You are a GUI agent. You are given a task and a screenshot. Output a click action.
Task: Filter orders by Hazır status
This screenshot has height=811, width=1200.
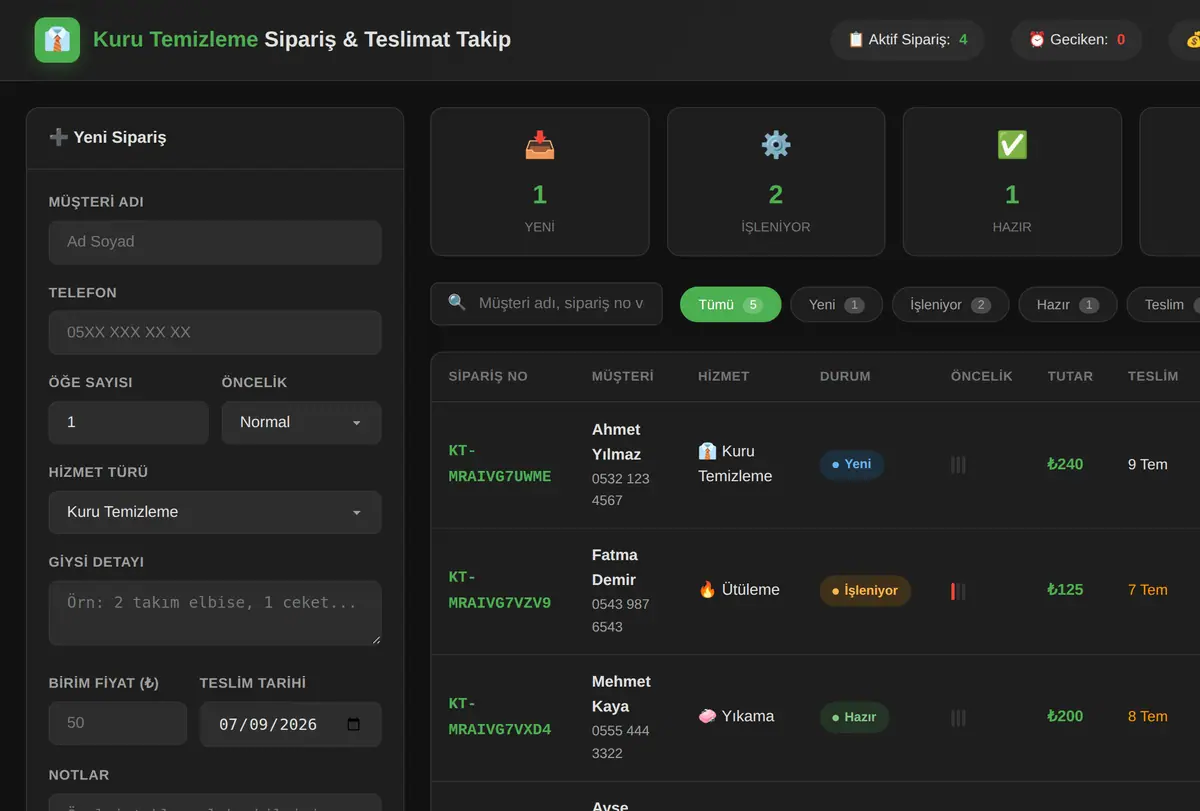[x=1067, y=304]
